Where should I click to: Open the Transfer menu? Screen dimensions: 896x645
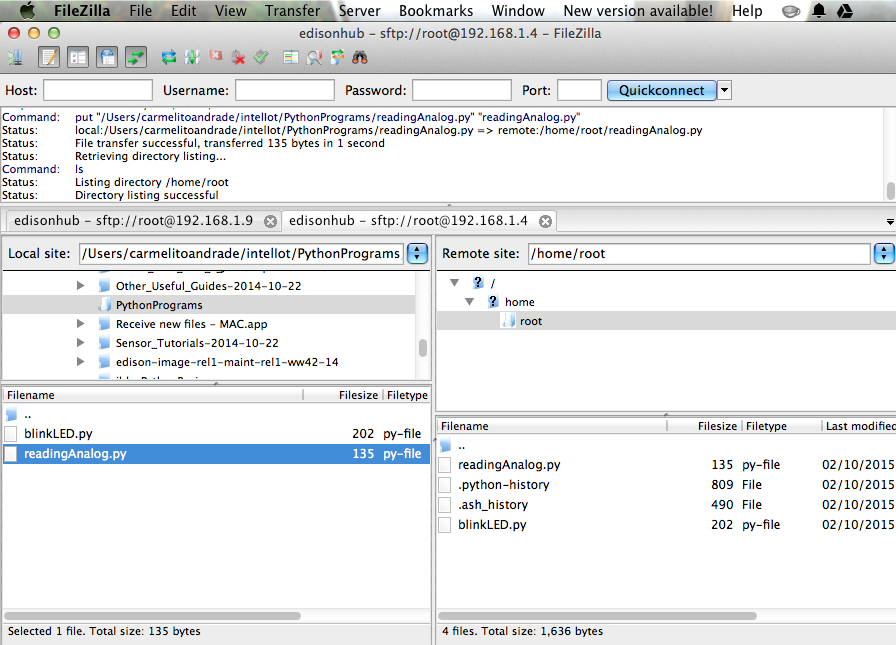point(292,10)
